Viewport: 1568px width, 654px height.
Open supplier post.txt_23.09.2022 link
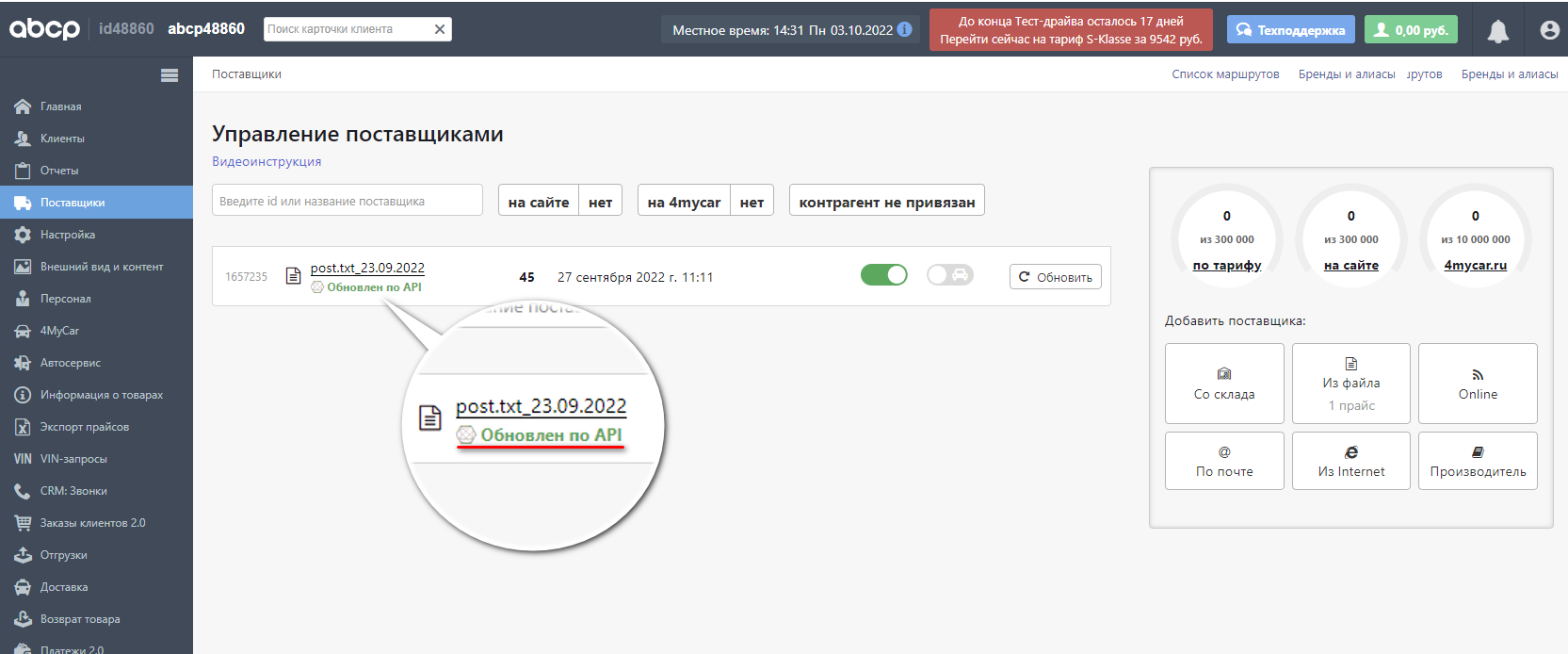pos(367,268)
